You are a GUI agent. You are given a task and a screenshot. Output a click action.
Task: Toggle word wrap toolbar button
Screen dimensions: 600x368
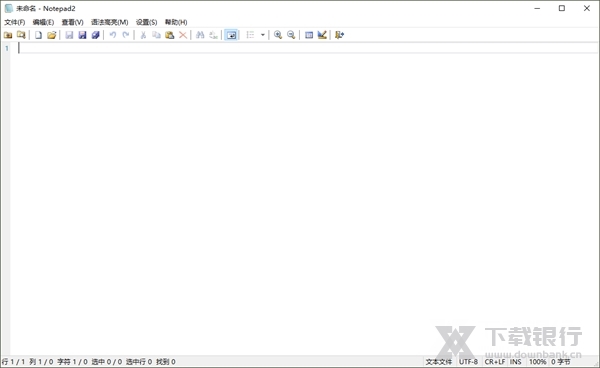tap(231, 35)
